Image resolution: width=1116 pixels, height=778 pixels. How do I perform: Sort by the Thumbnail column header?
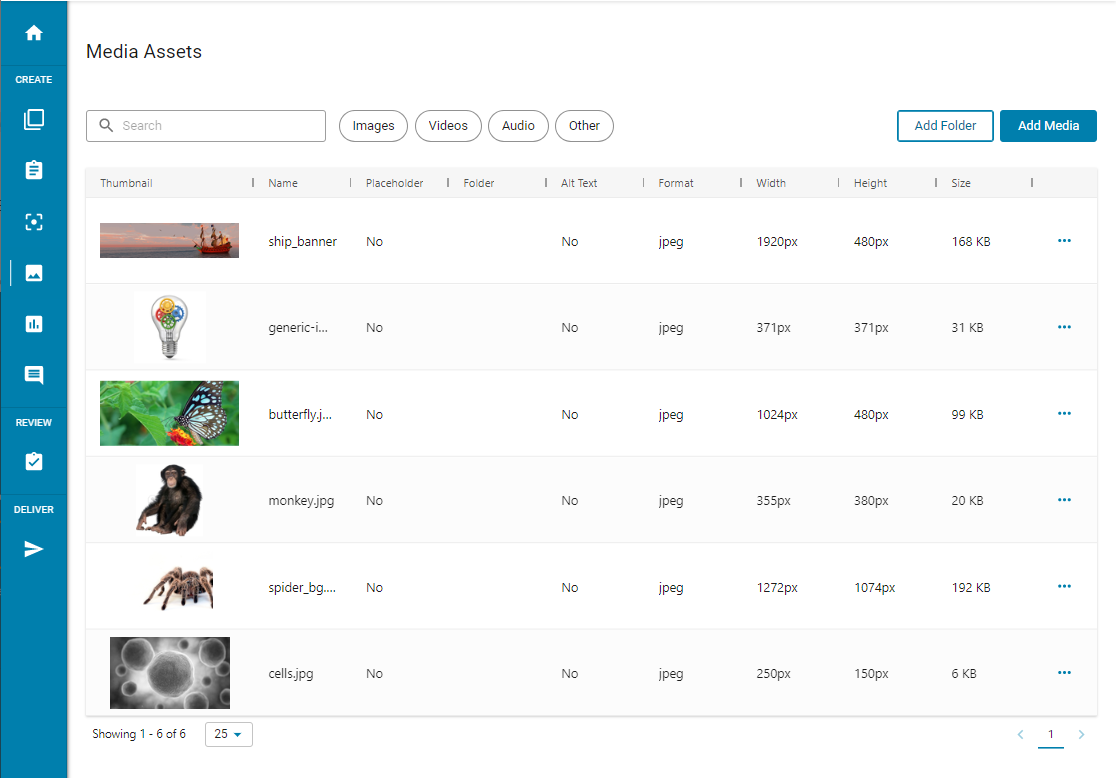[126, 183]
